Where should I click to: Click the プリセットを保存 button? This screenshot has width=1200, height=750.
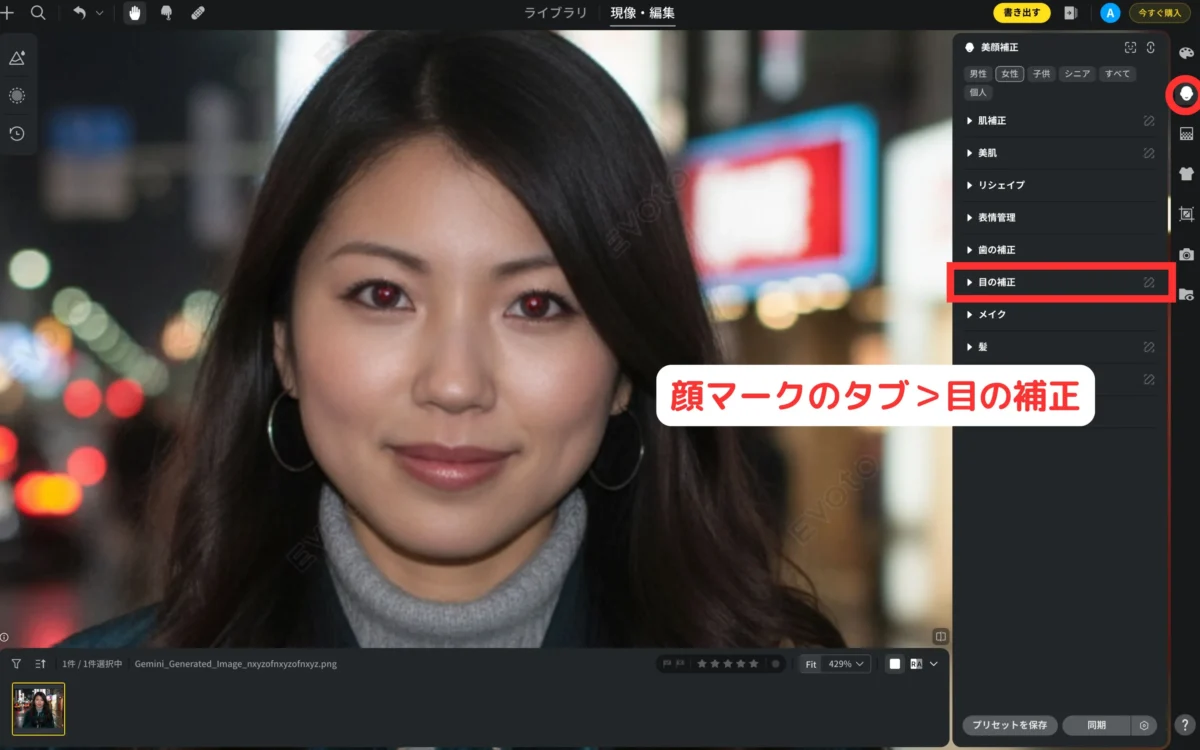[1009, 725]
